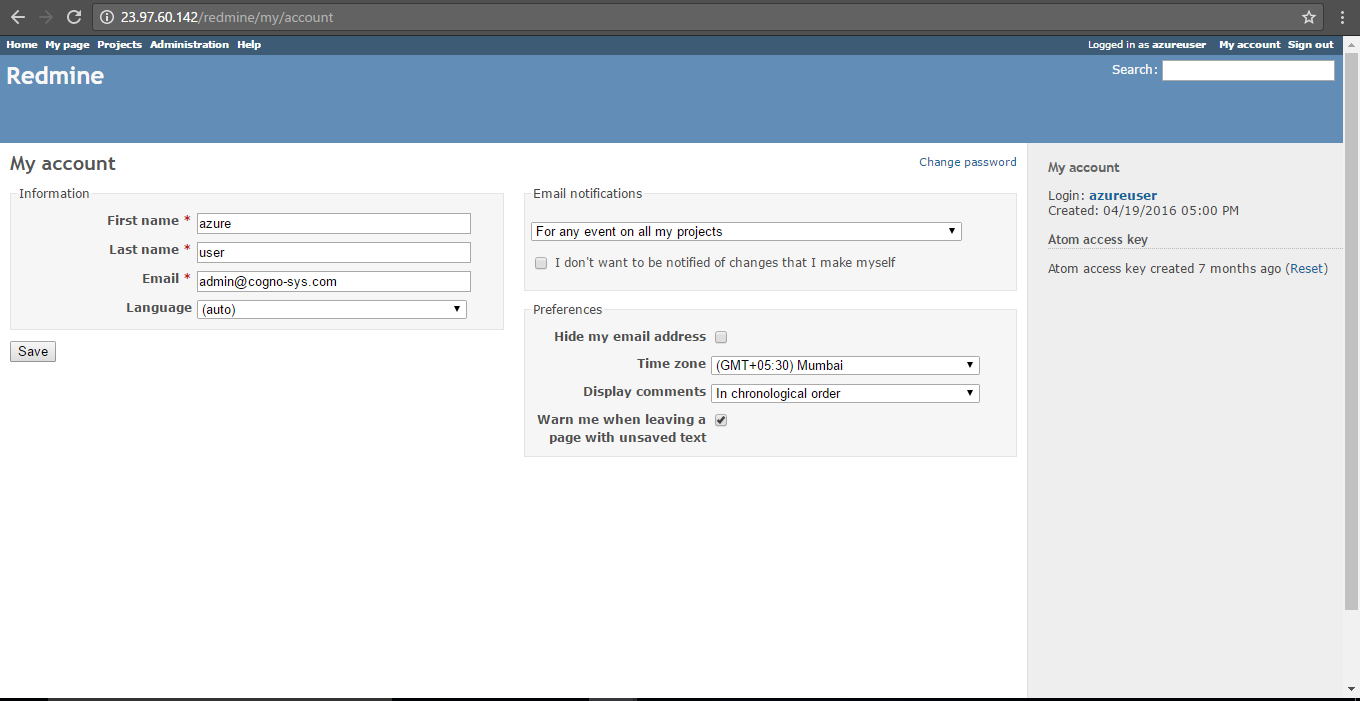Image resolution: width=1360 pixels, height=701 pixels.
Task: Click the browser forward arrow icon
Action: click(45, 17)
